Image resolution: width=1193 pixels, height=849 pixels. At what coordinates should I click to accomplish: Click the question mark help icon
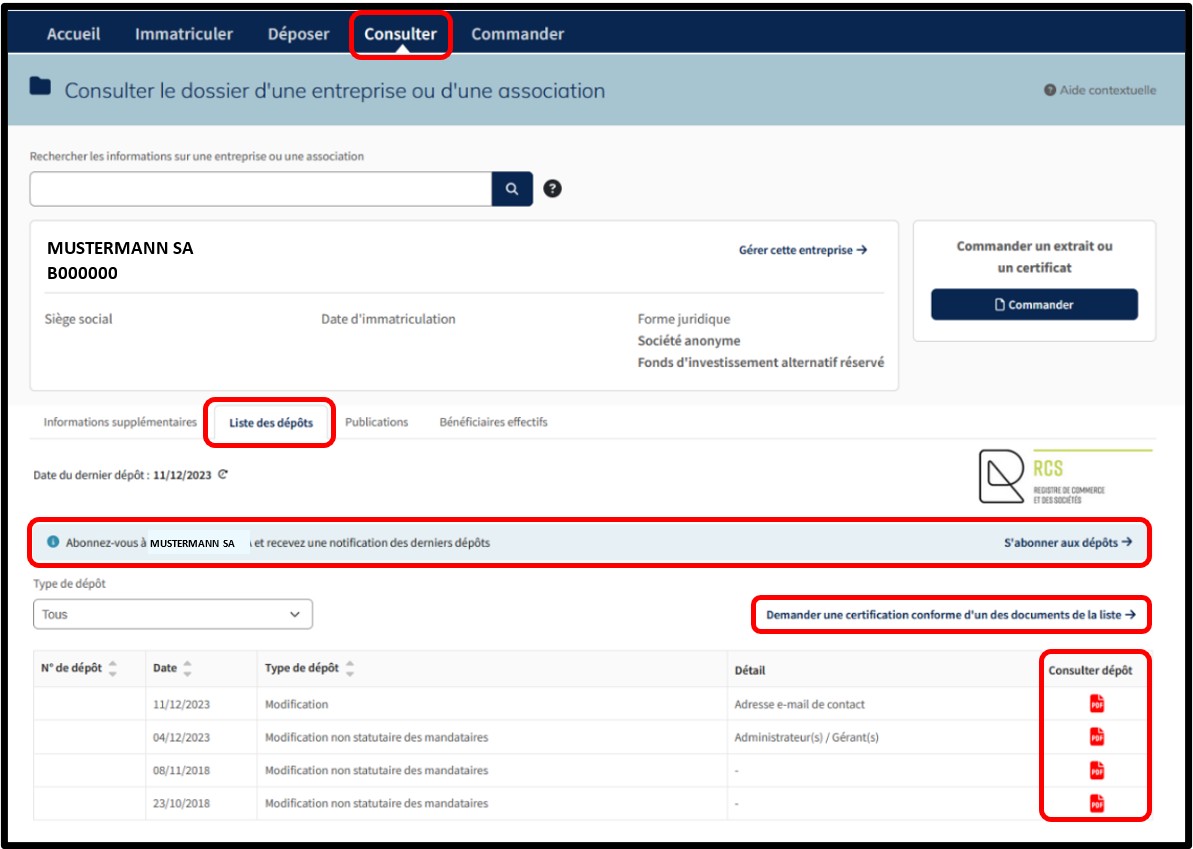[552, 189]
